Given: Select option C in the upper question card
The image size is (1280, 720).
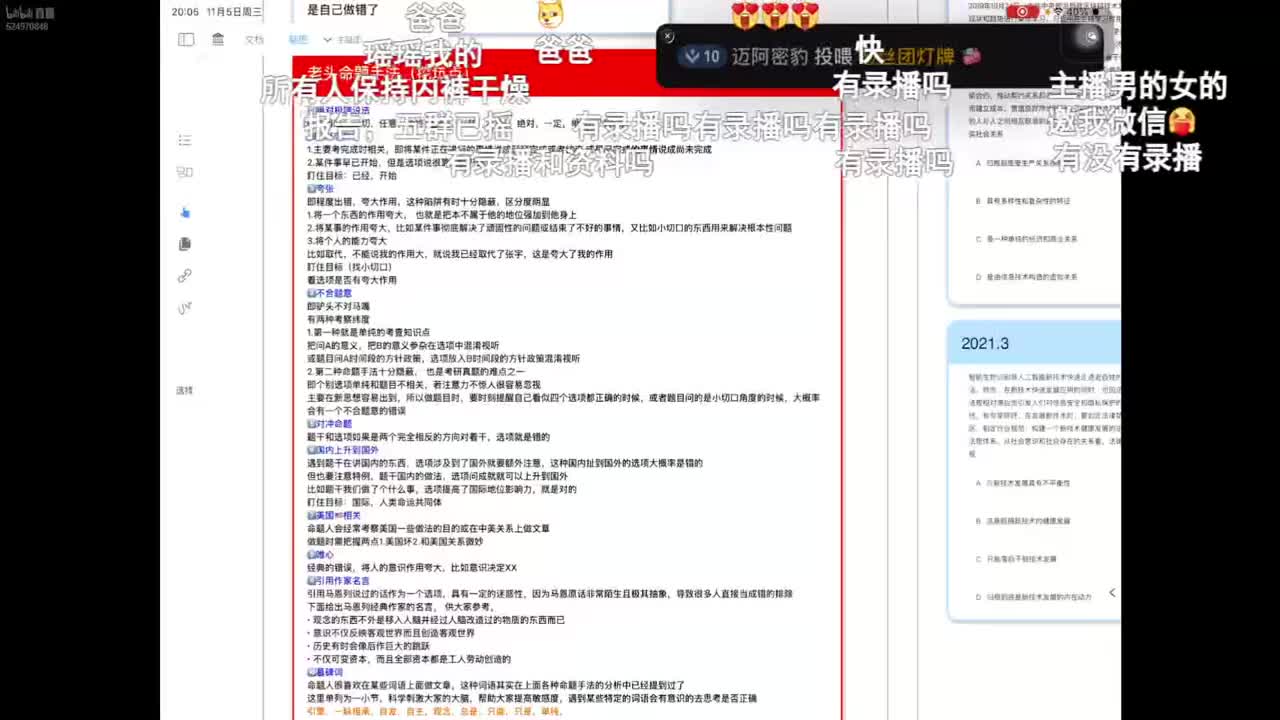Looking at the screenshot, I should coord(1025,239).
